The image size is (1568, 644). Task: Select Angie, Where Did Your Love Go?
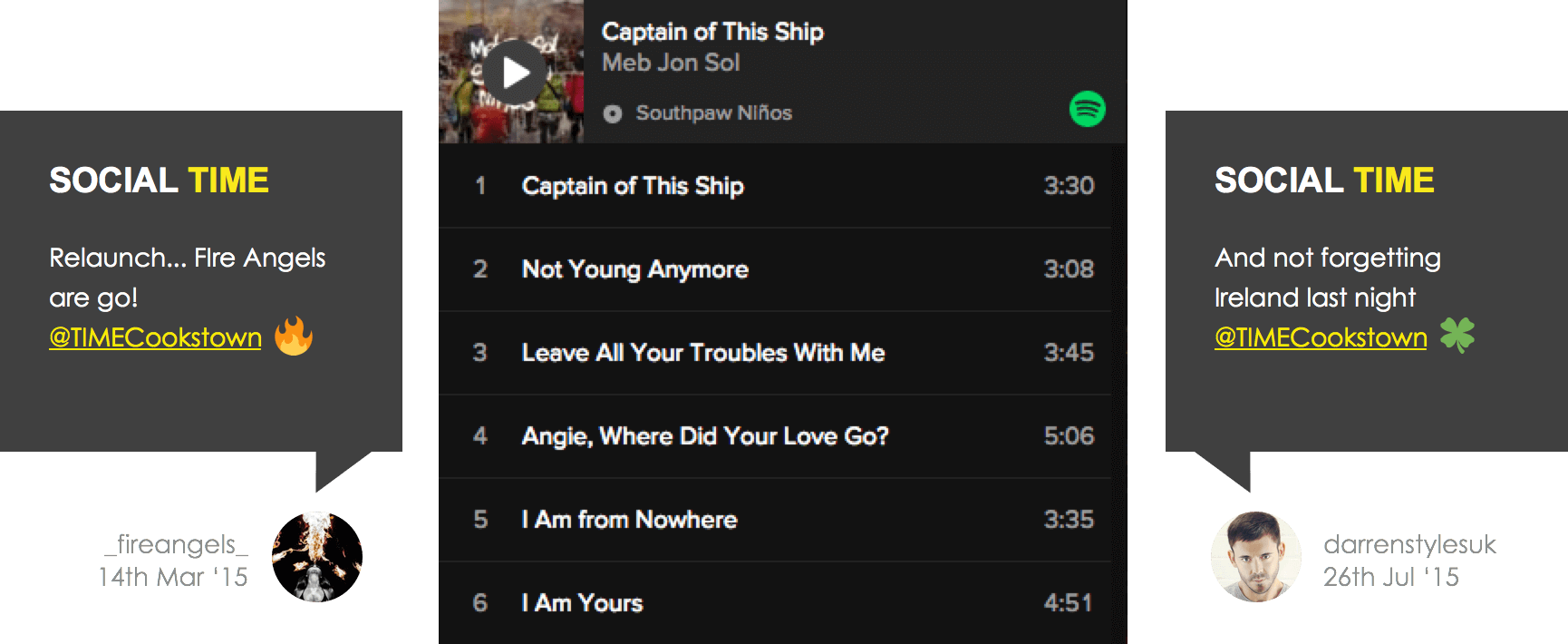point(704,436)
